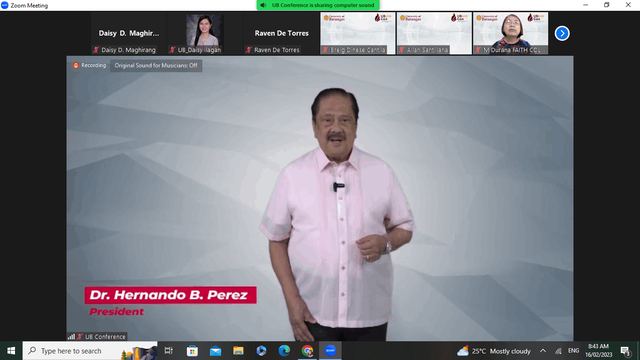
Task: Click the Dr. Hernando B. Perez name banner
Action: click(x=171, y=295)
